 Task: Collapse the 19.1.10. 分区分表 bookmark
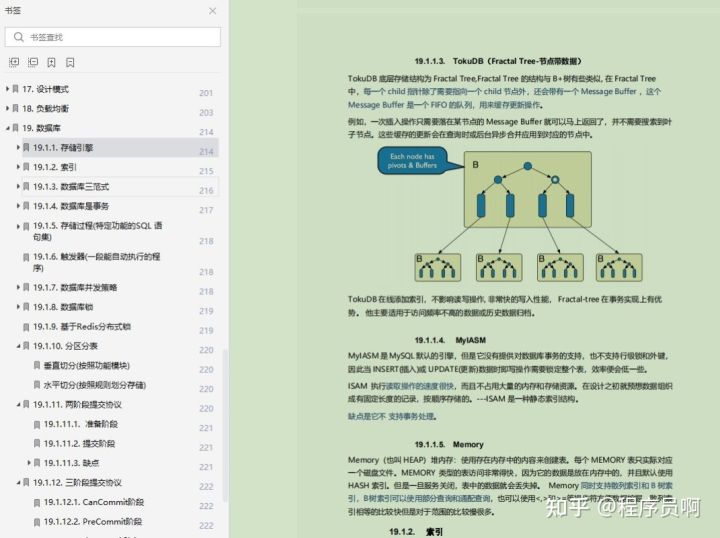coord(18,346)
